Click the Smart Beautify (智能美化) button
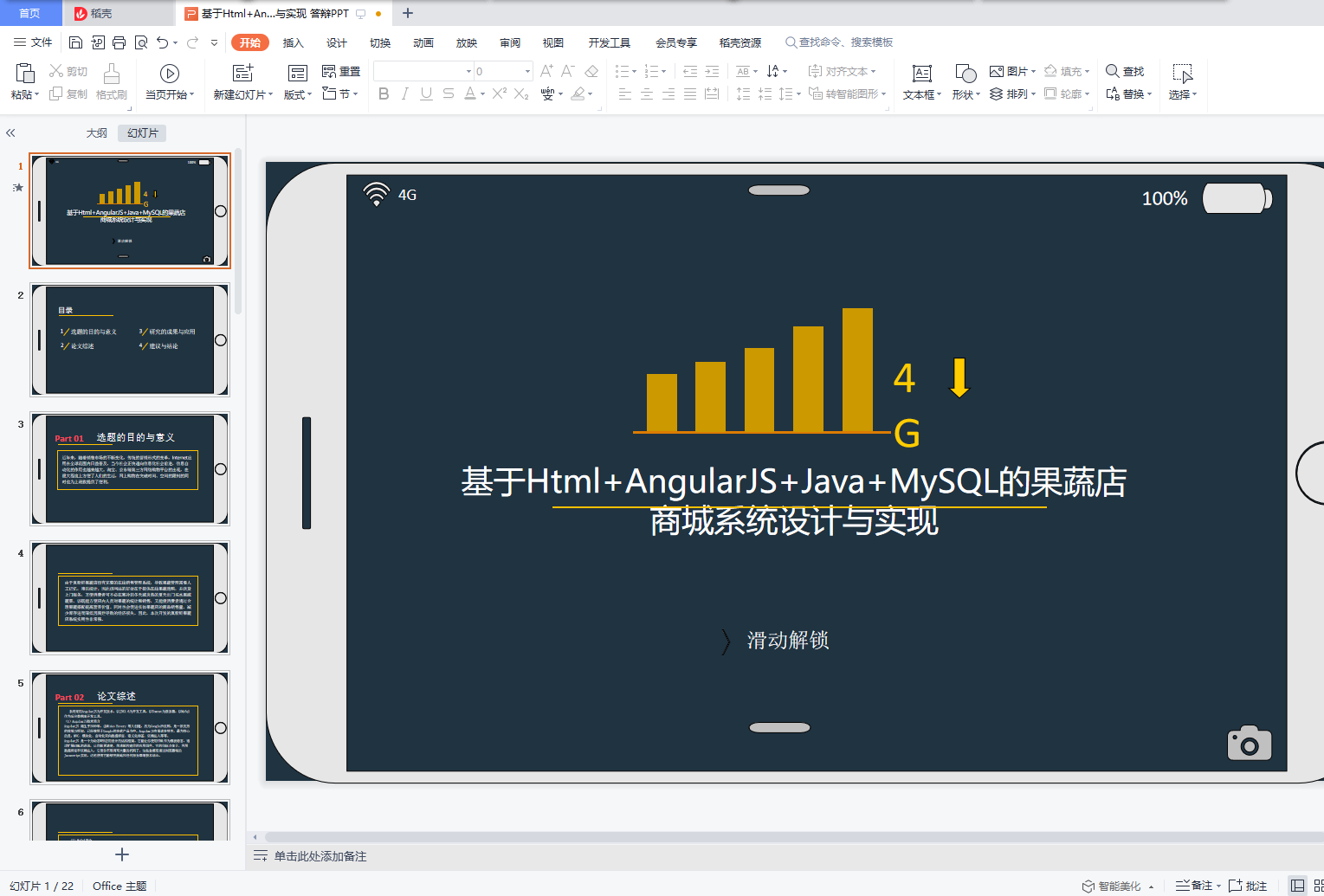 1113,886
